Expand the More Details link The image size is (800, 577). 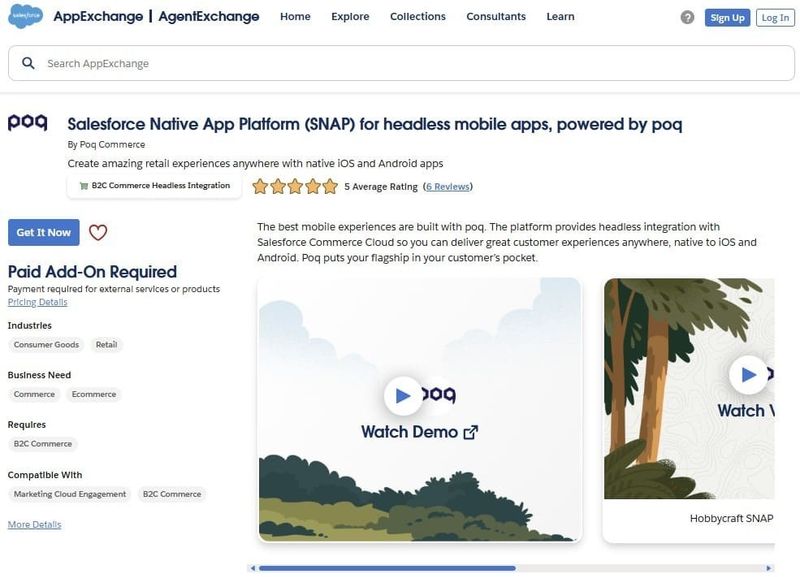(x=34, y=525)
